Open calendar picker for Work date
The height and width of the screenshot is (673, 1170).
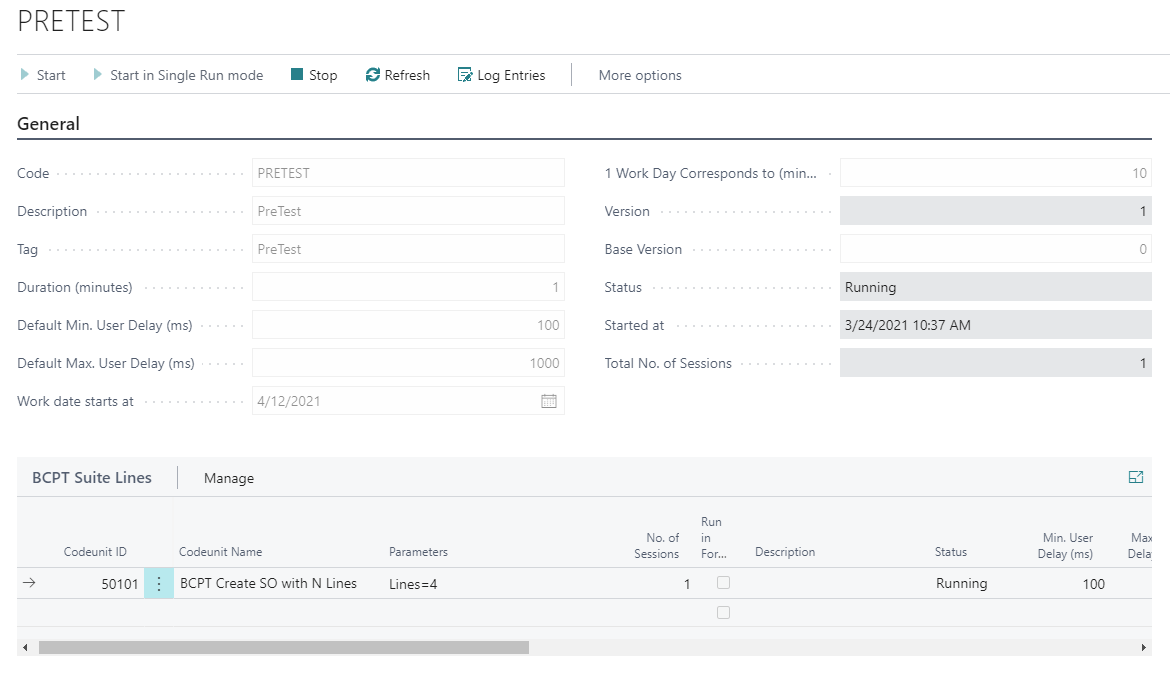(x=548, y=401)
